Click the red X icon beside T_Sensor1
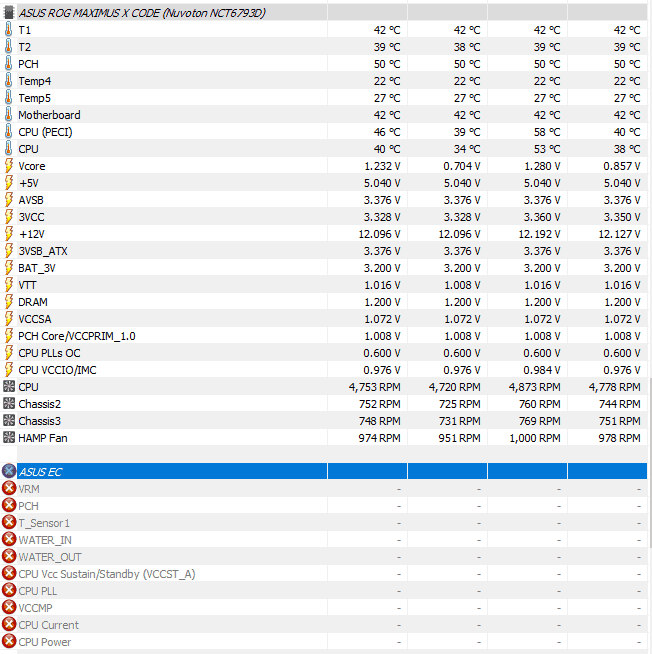652x654 pixels. tap(9, 523)
